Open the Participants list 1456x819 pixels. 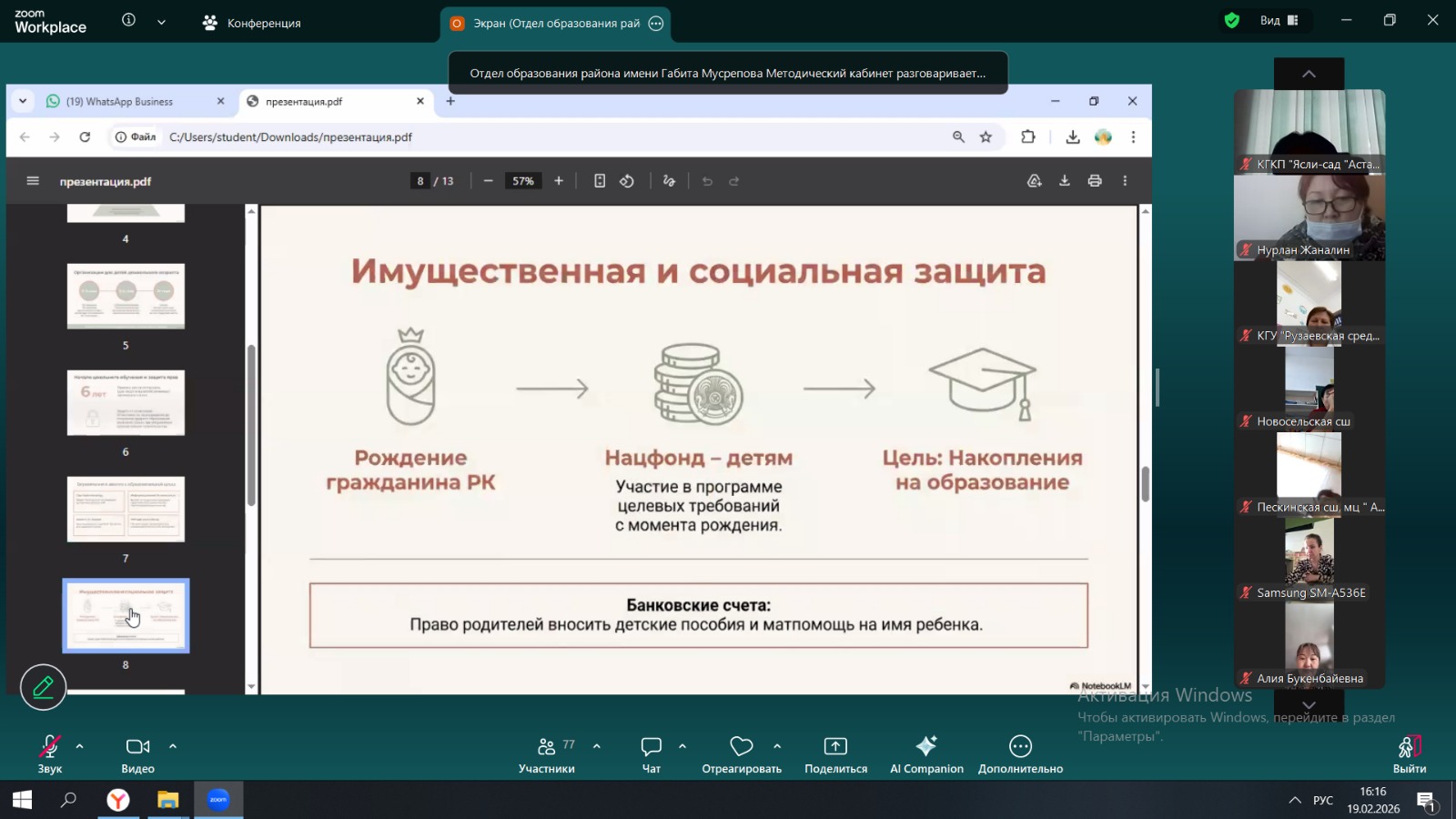[546, 754]
